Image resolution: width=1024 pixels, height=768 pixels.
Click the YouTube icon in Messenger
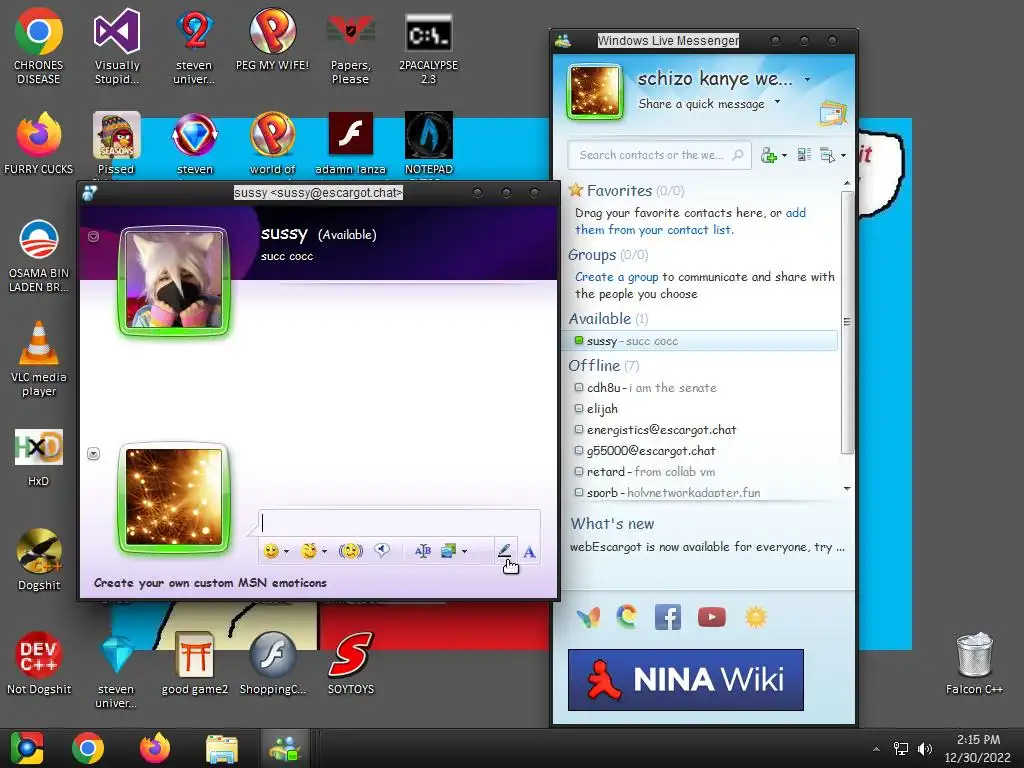(711, 617)
